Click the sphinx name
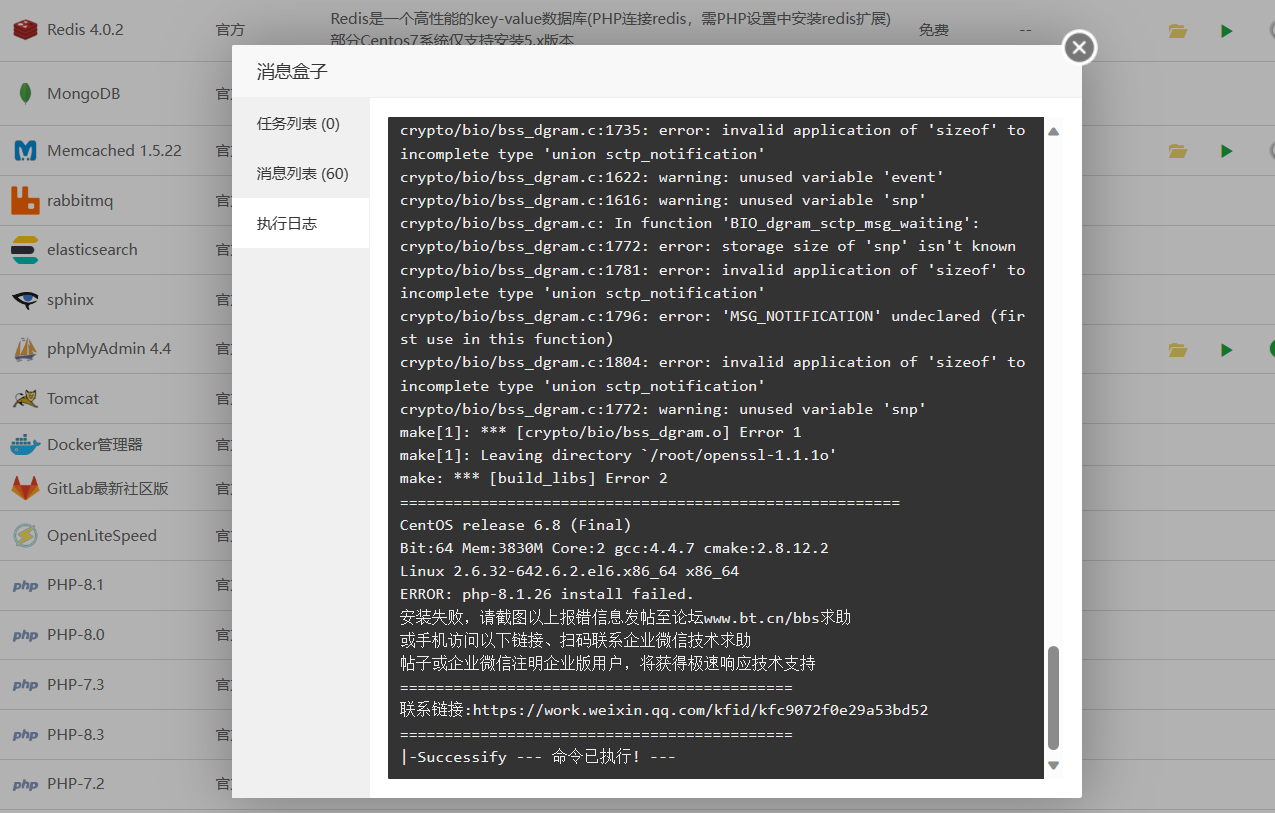This screenshot has height=813, width=1275. pos(70,300)
